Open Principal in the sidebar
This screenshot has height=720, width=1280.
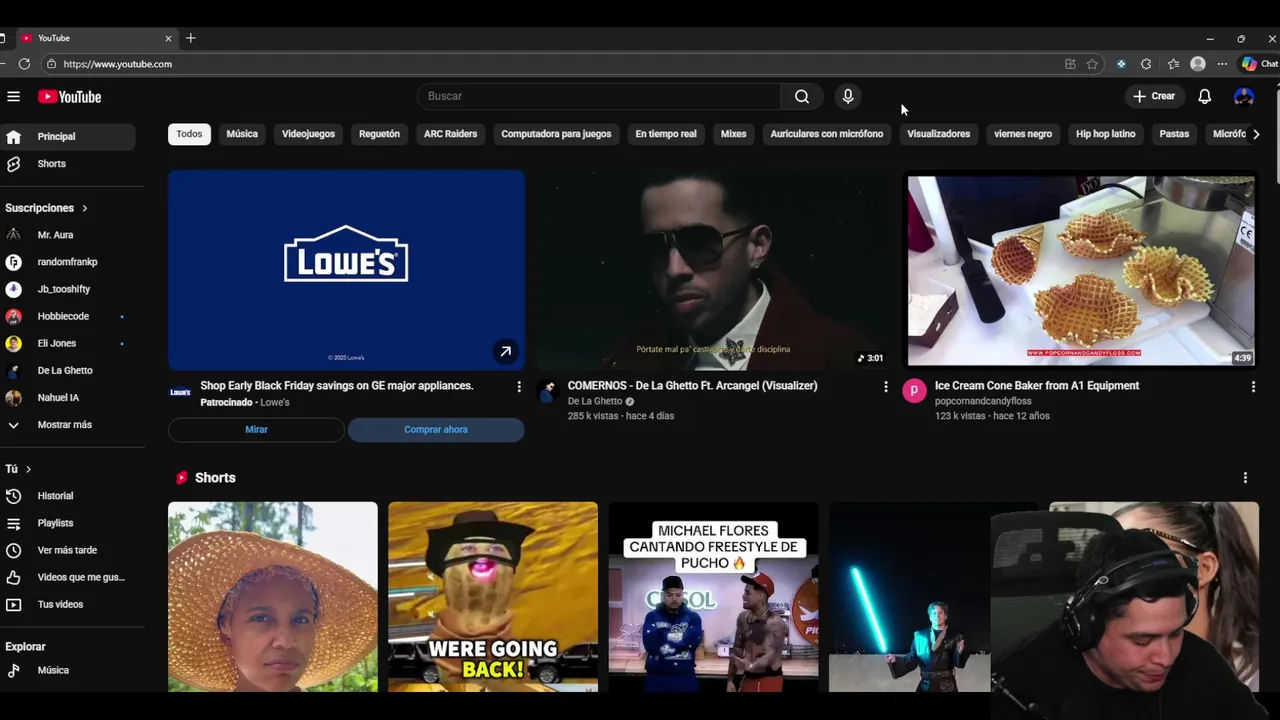pyautogui.click(x=67, y=136)
